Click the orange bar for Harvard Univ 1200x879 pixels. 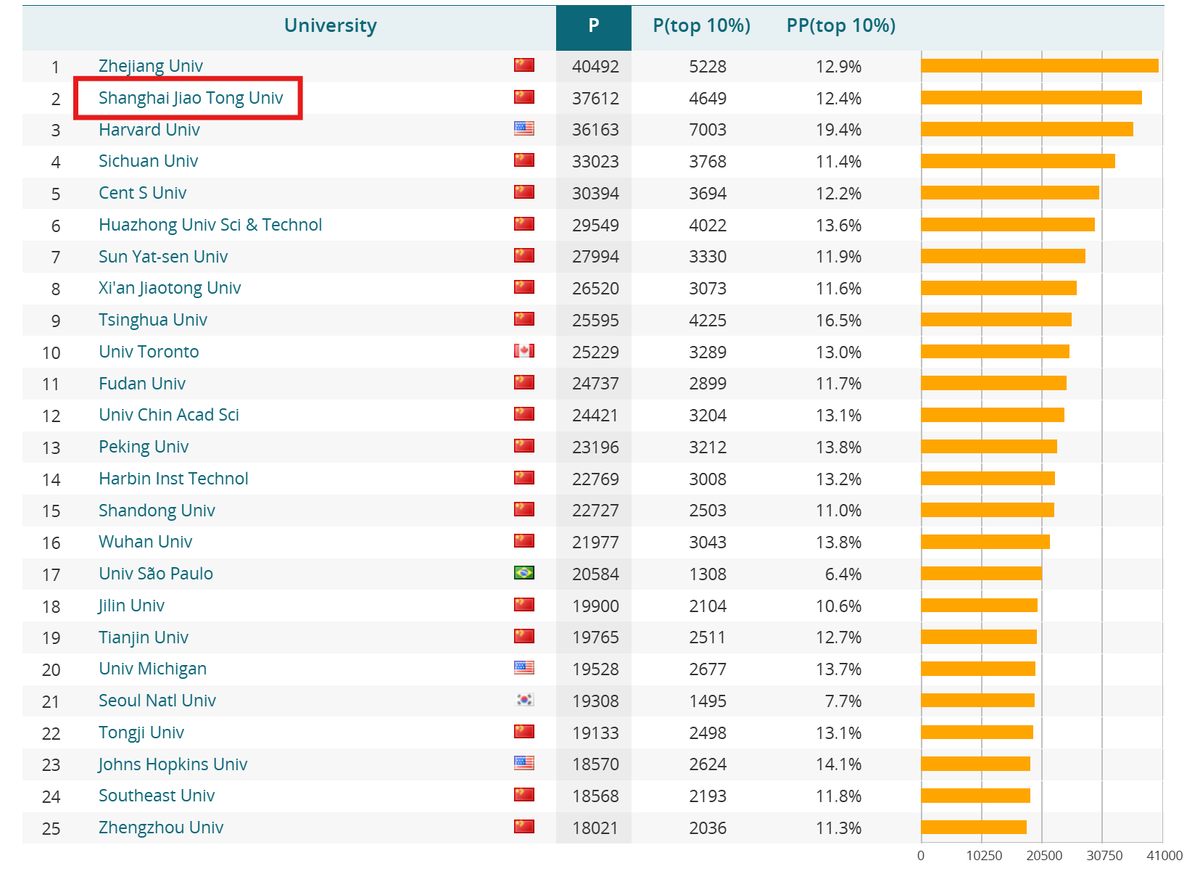point(1027,130)
